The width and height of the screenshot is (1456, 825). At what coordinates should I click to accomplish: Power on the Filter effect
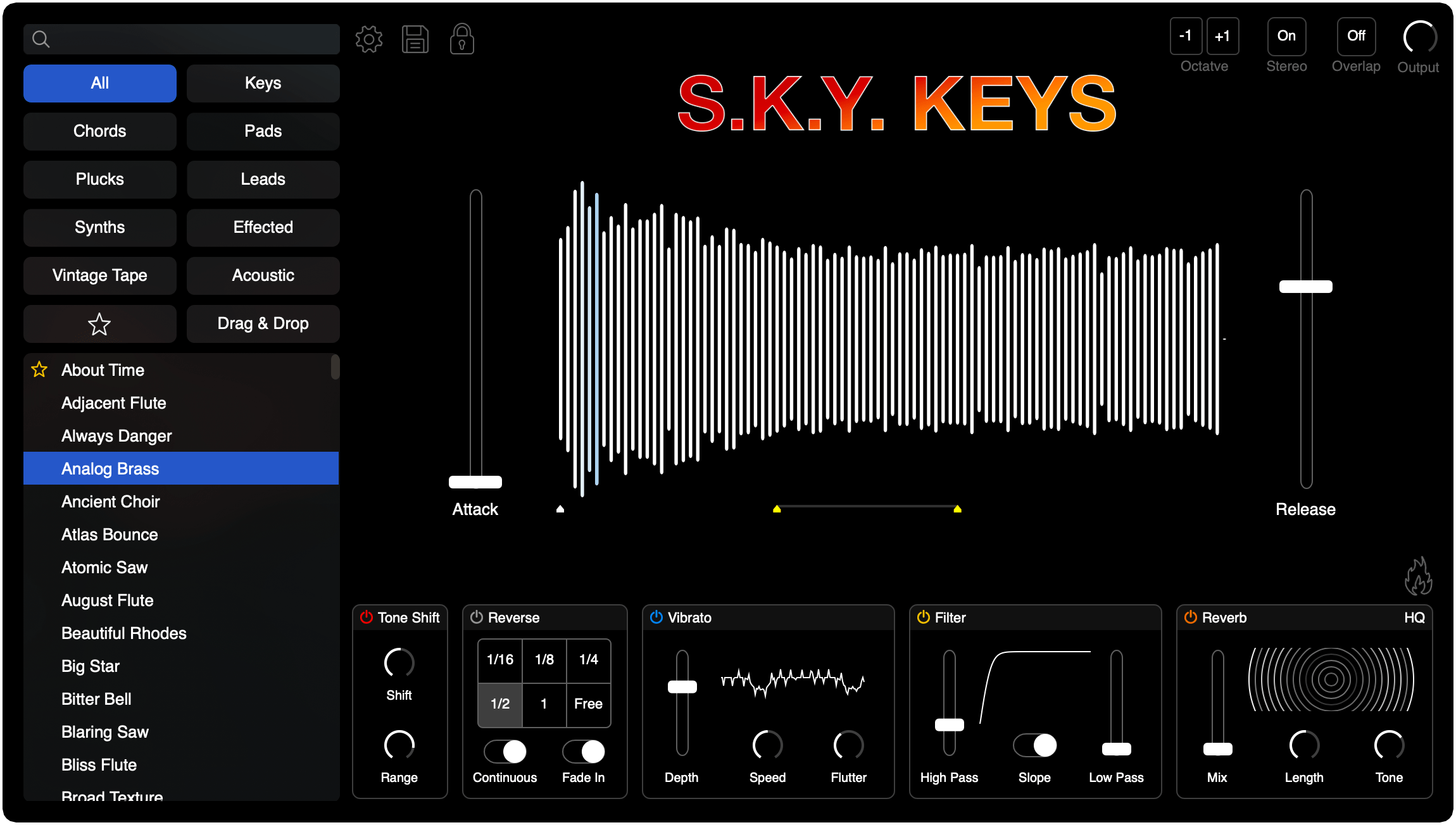pyautogui.click(x=923, y=617)
